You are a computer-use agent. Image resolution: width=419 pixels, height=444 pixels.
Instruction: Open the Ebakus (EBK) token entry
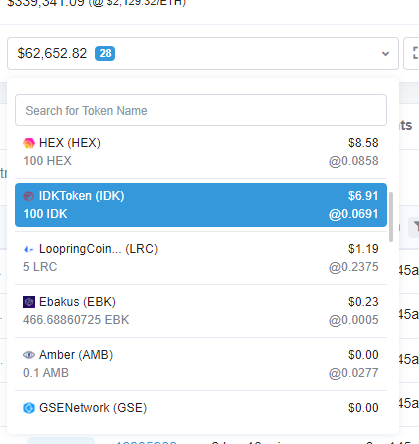click(x=201, y=311)
